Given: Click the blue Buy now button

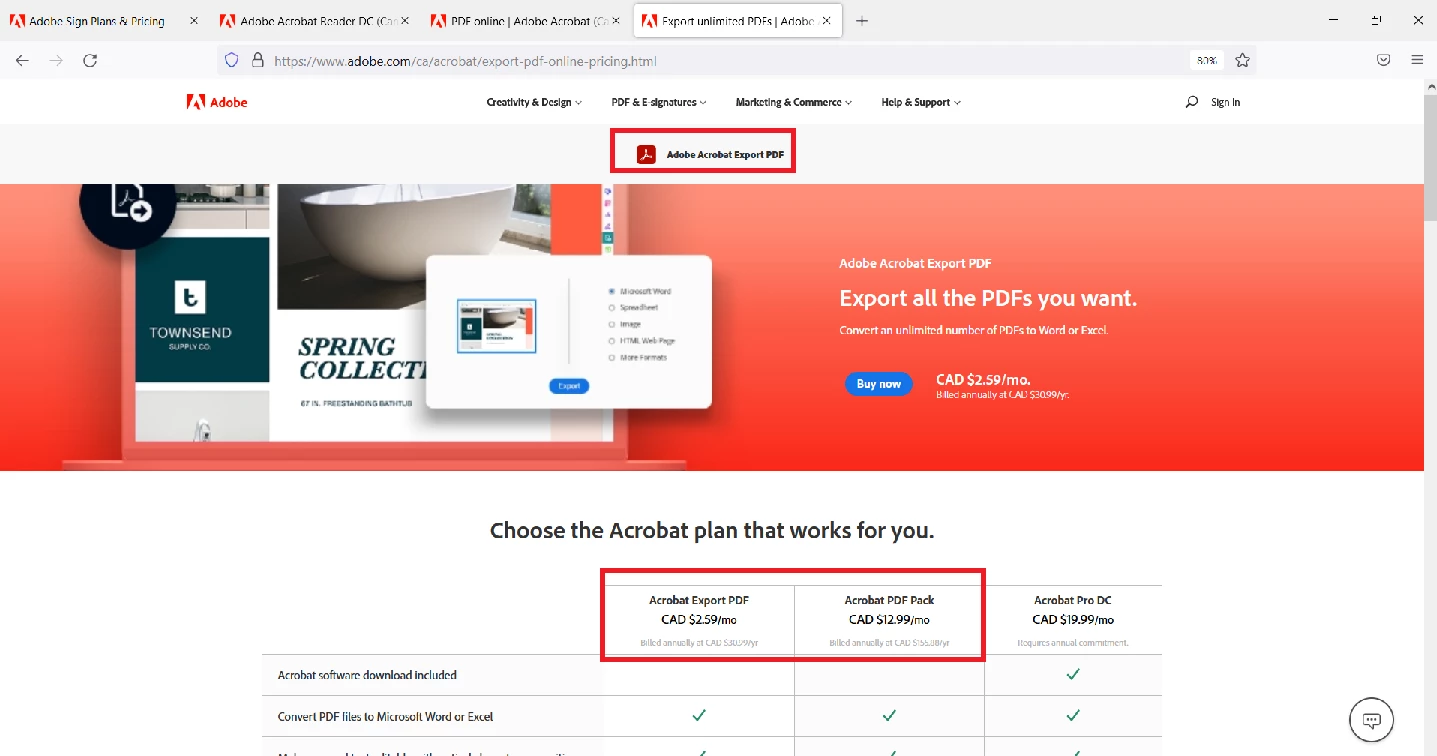Looking at the screenshot, I should point(879,384).
